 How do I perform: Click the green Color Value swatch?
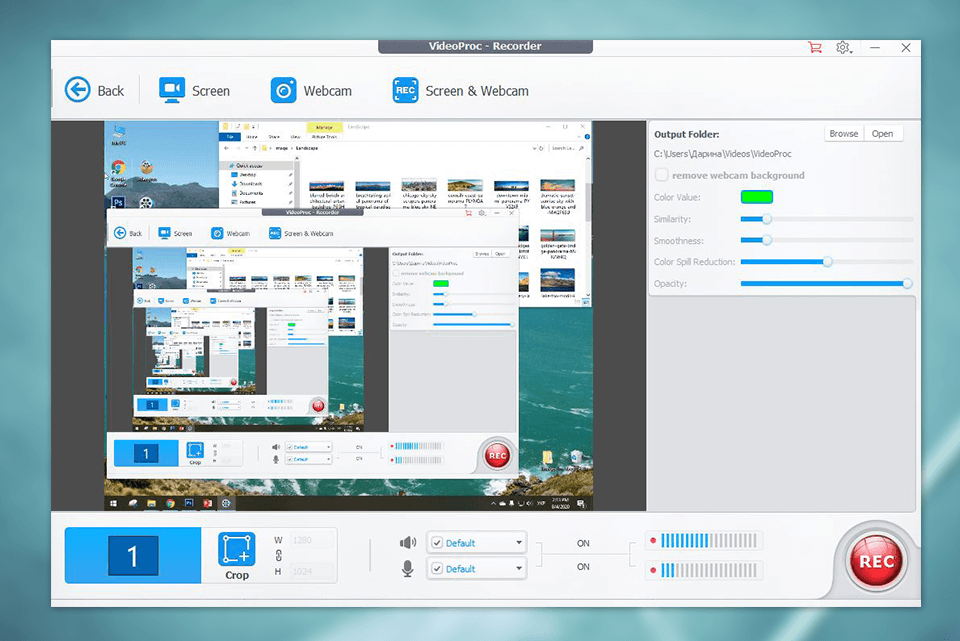coord(757,197)
